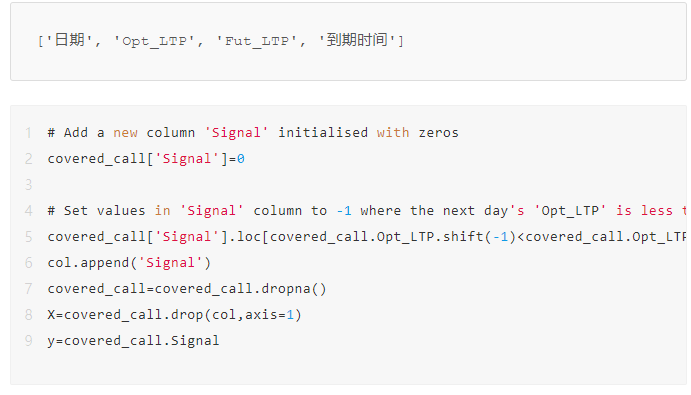Click the covered_call['Signal']=0 code line
Viewport: 691px width, 395px height.
[146, 159]
